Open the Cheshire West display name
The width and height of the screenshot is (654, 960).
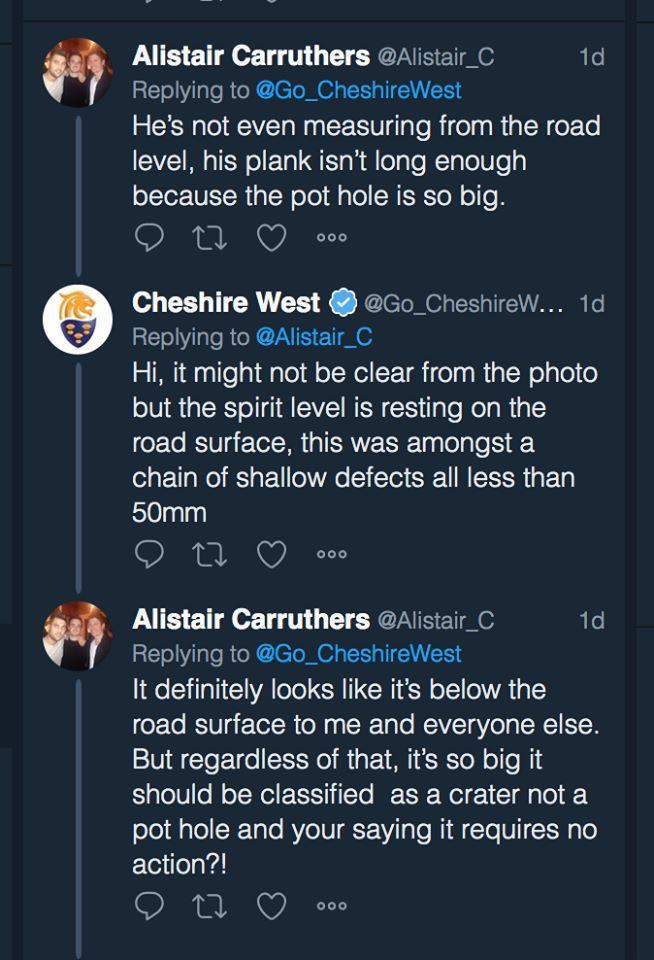tap(226, 302)
